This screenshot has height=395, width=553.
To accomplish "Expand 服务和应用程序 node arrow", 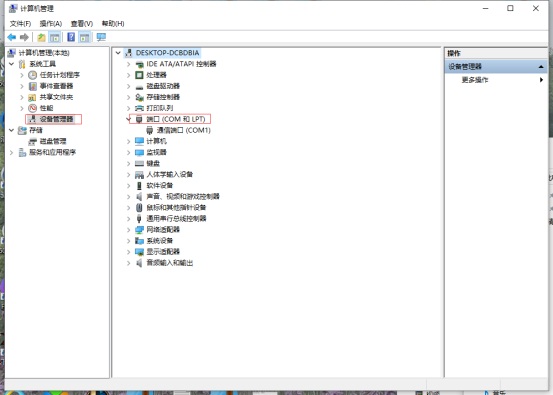I will click(x=12, y=152).
